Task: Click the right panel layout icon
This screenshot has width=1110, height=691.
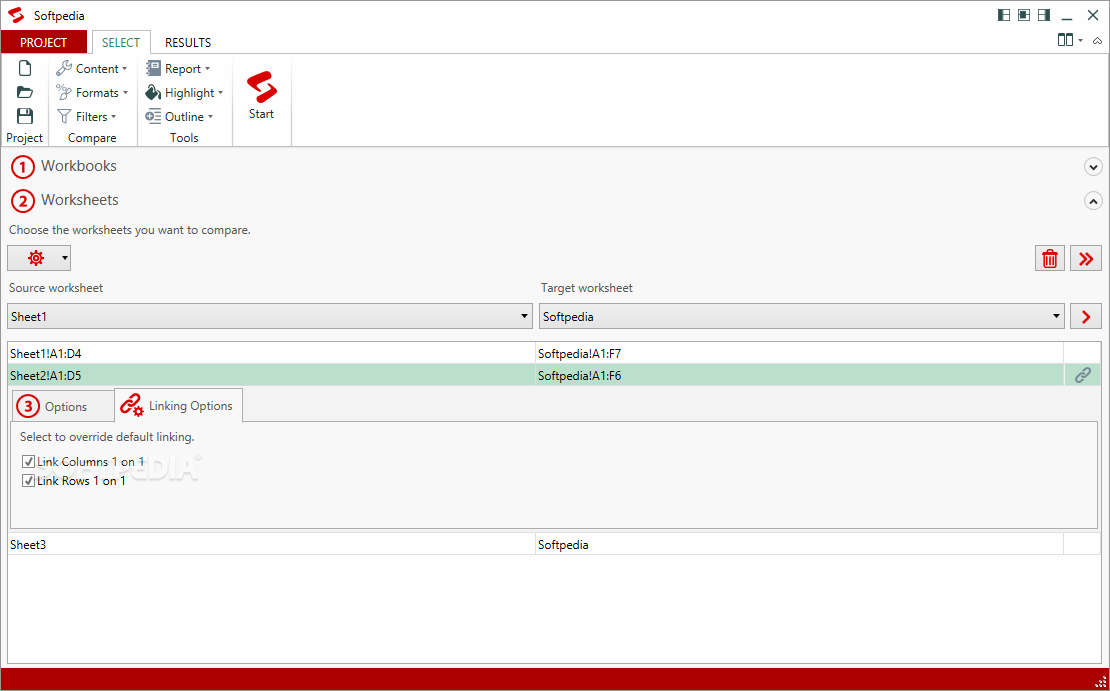Action: pyautogui.click(x=1043, y=15)
